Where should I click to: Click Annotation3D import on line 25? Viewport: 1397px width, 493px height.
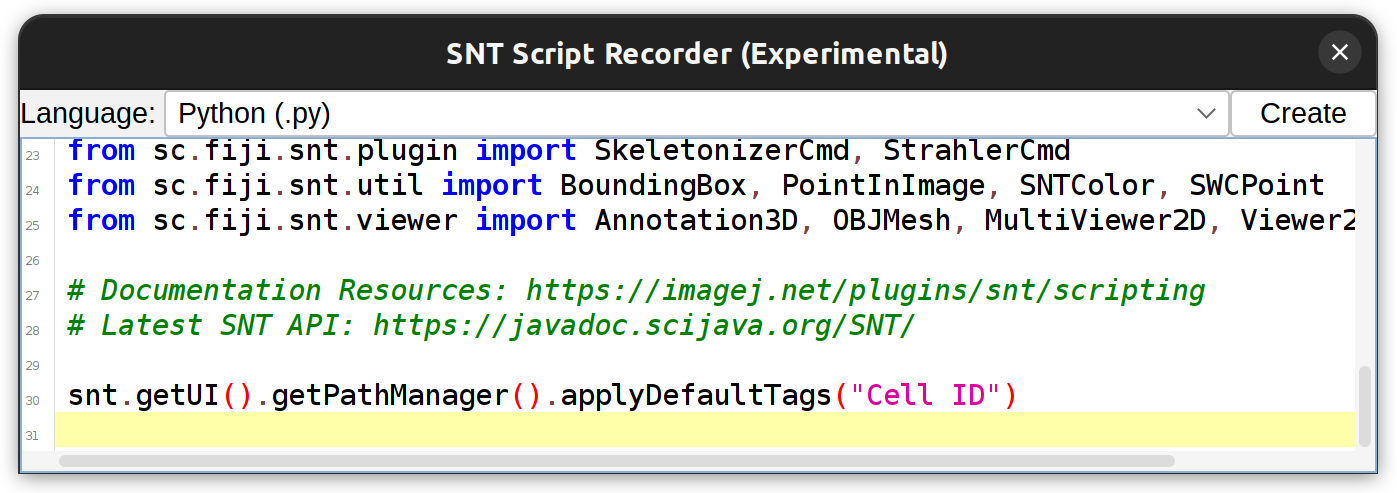click(696, 221)
